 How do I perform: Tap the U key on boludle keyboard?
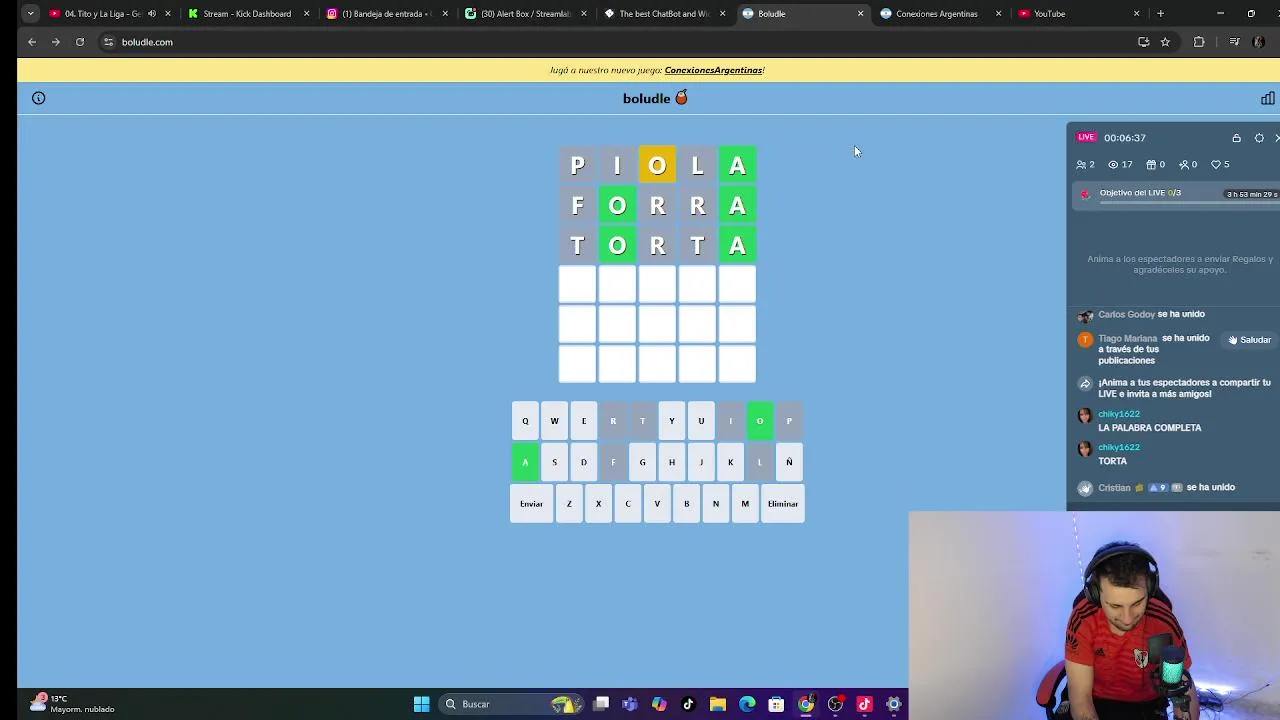pyautogui.click(x=701, y=421)
